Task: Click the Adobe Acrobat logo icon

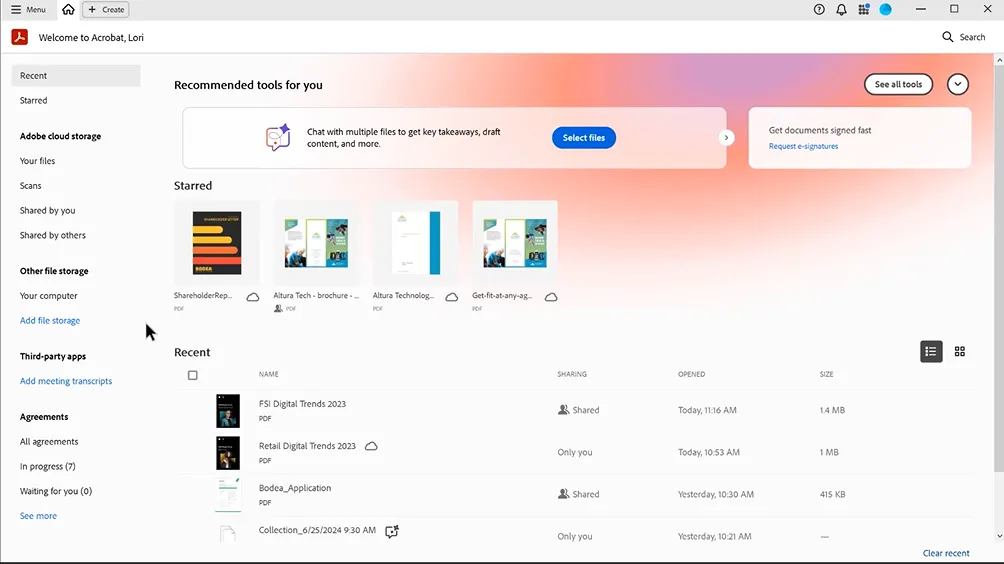Action: click(19, 37)
